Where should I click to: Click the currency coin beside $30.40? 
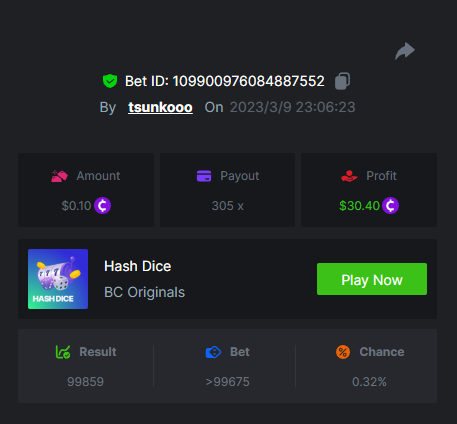click(390, 205)
